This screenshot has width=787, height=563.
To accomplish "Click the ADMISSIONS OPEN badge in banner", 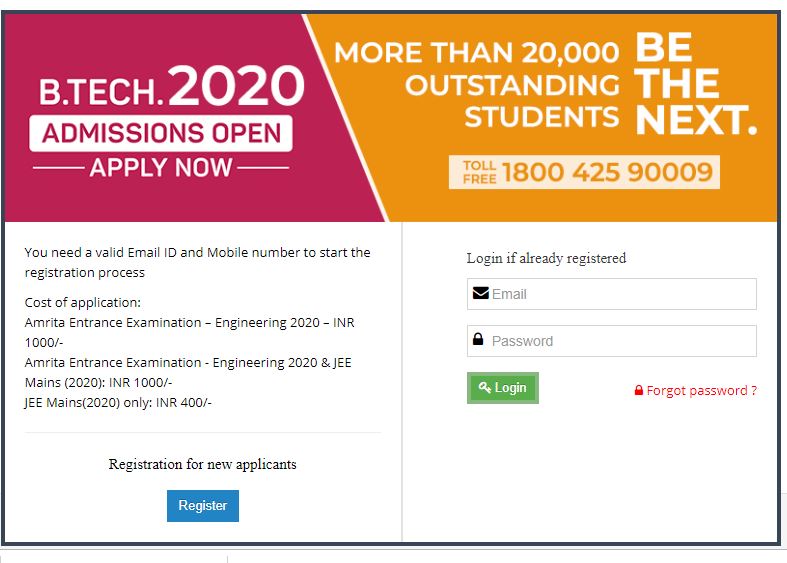I will point(161,133).
